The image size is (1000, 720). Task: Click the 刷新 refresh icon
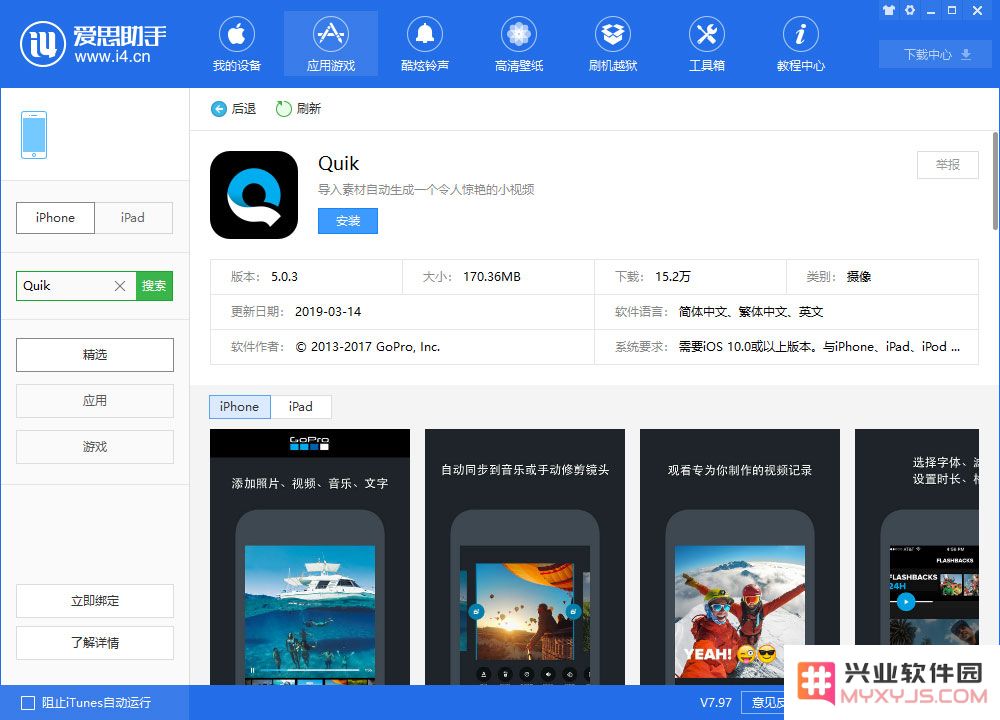(283, 109)
